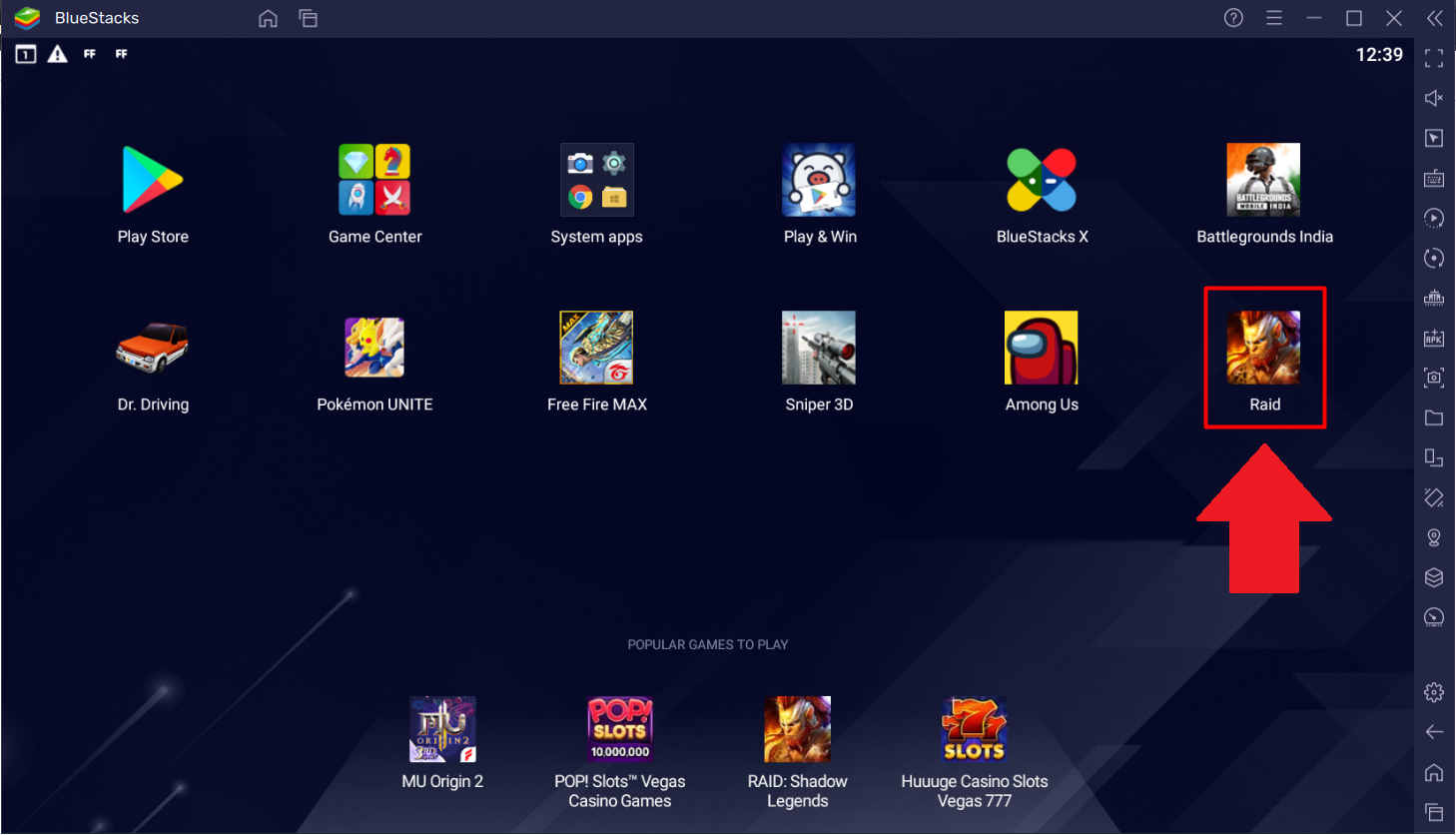Go to home via title bar icon
1456x835 pixels.
(x=268, y=19)
